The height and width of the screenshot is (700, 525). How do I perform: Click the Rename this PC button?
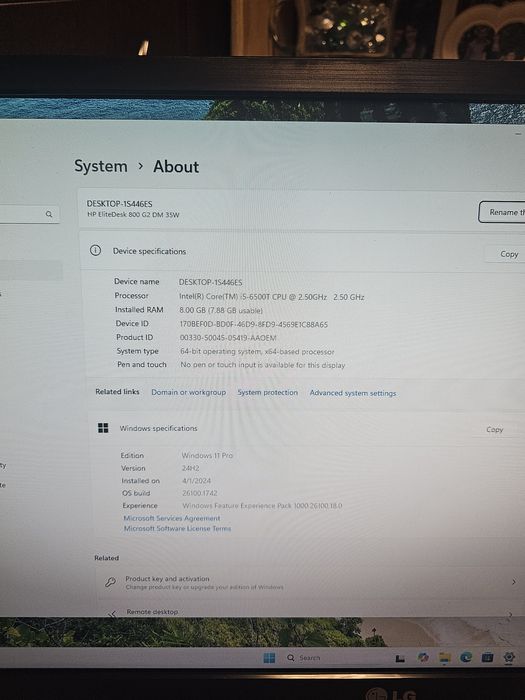502,212
